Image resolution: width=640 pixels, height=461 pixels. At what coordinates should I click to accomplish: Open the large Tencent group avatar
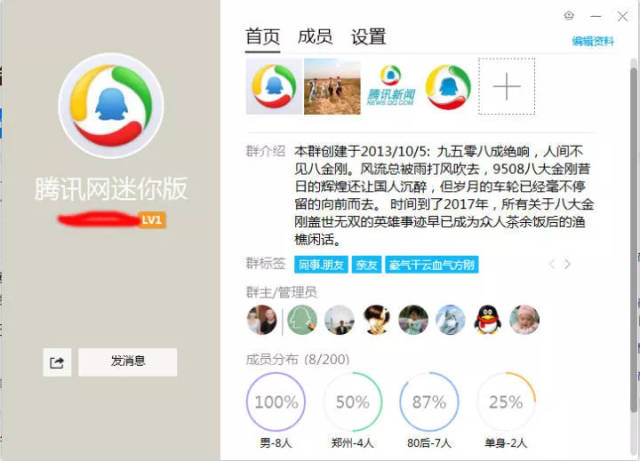click(x=111, y=105)
